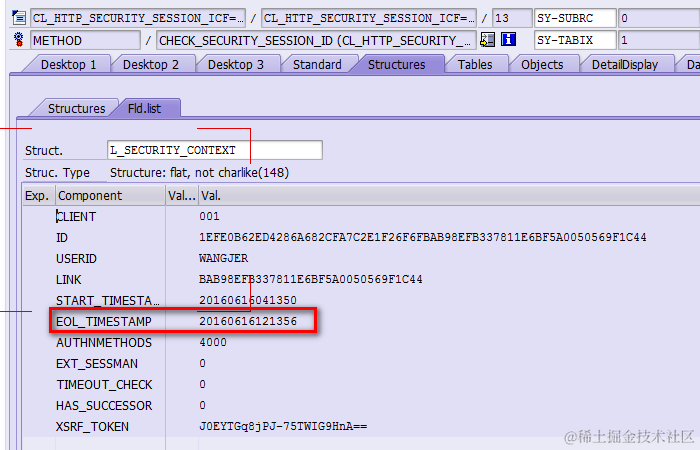Click the HAS_SUCCESSOR value 0
The height and width of the screenshot is (450, 700).
tap(203, 405)
